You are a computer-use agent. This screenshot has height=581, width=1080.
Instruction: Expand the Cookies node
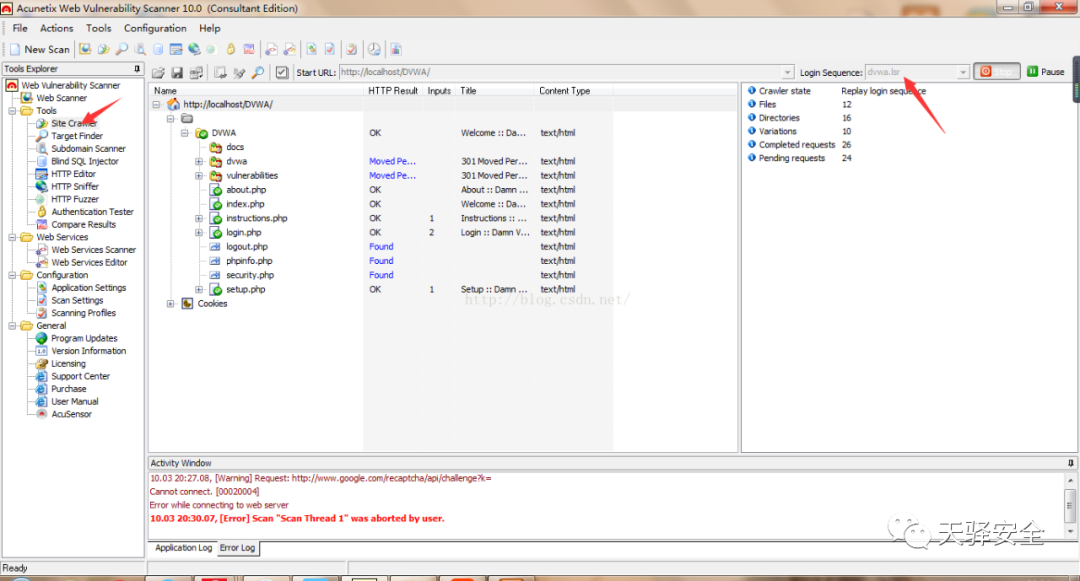click(x=171, y=304)
